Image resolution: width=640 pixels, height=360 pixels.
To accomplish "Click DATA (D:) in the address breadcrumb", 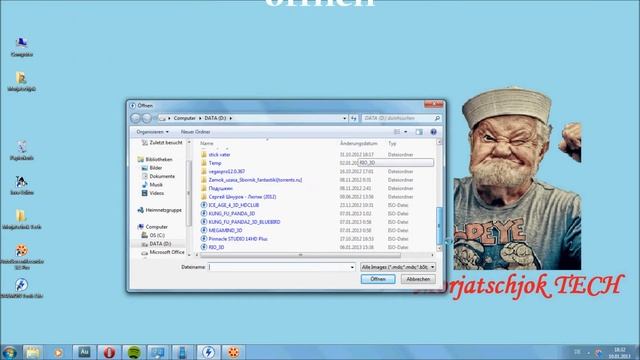I will click(215, 118).
